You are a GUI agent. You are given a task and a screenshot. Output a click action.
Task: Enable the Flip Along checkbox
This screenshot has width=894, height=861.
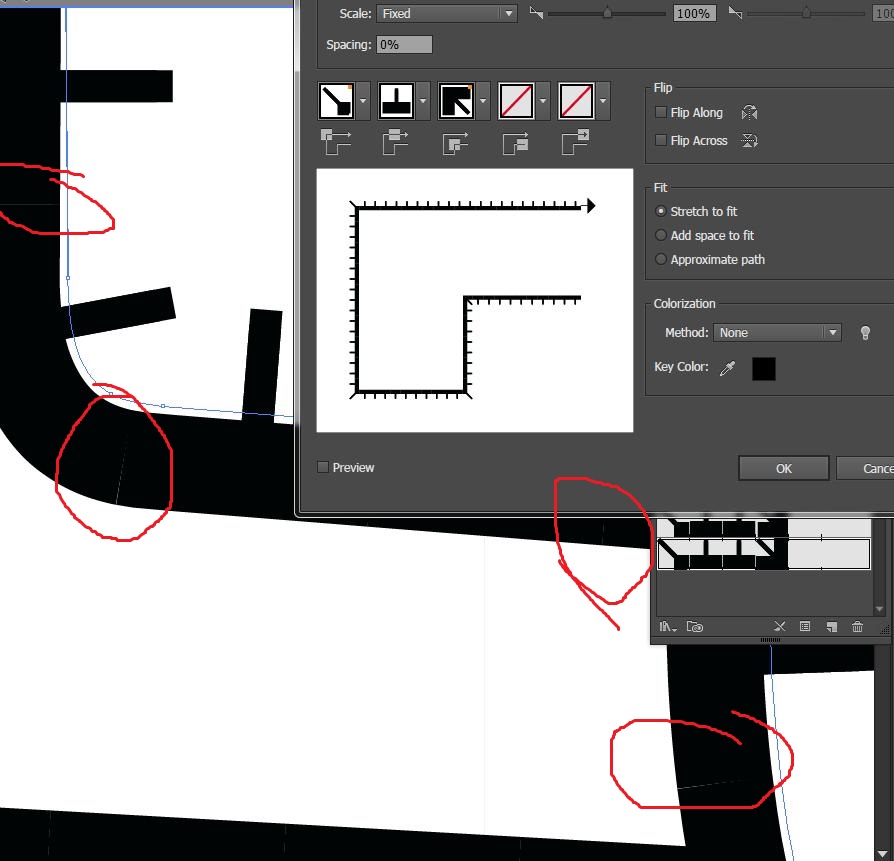(x=661, y=112)
